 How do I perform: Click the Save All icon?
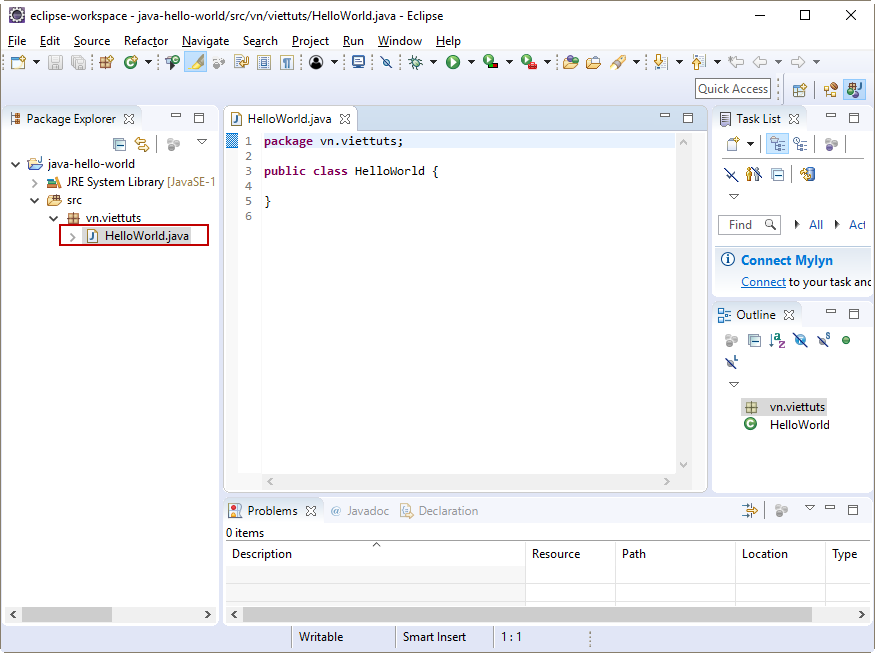point(79,62)
